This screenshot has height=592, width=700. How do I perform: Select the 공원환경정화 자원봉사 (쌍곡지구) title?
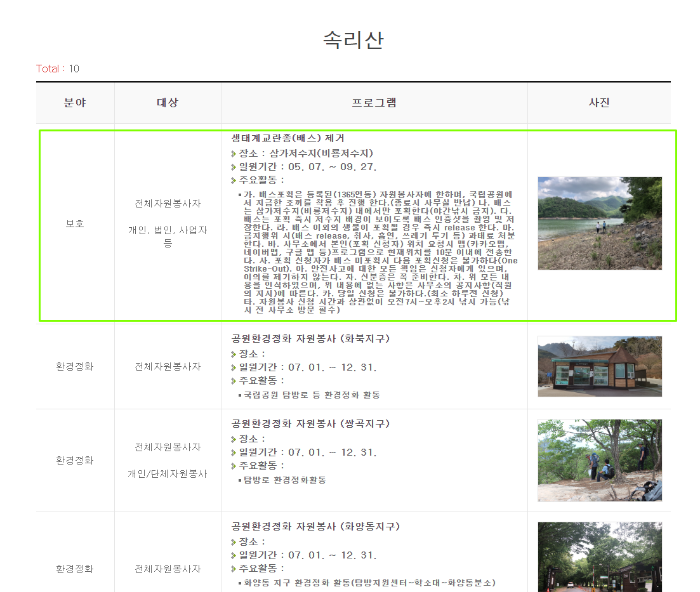(x=310, y=423)
